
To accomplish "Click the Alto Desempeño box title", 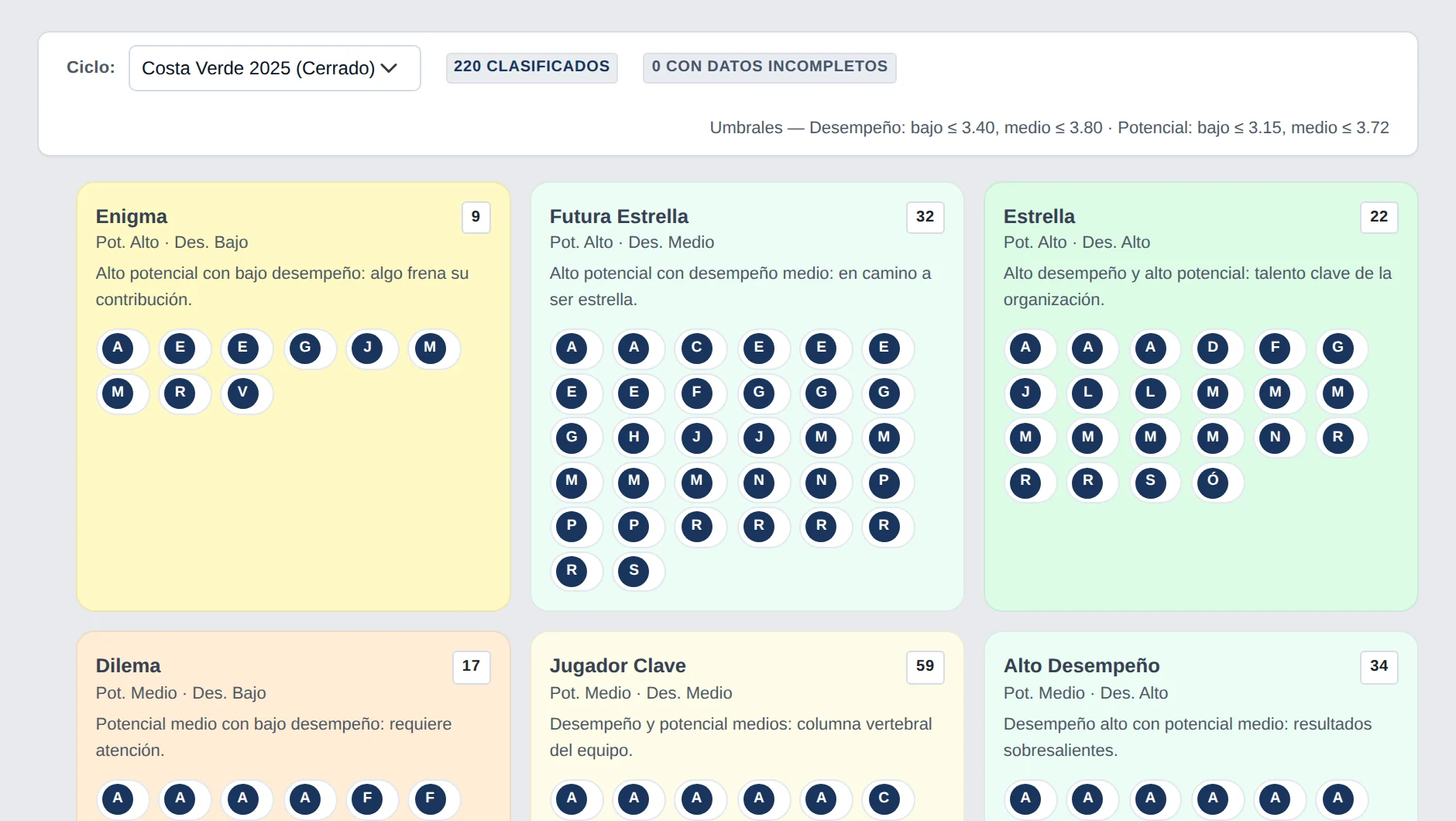I will coord(1082,665).
